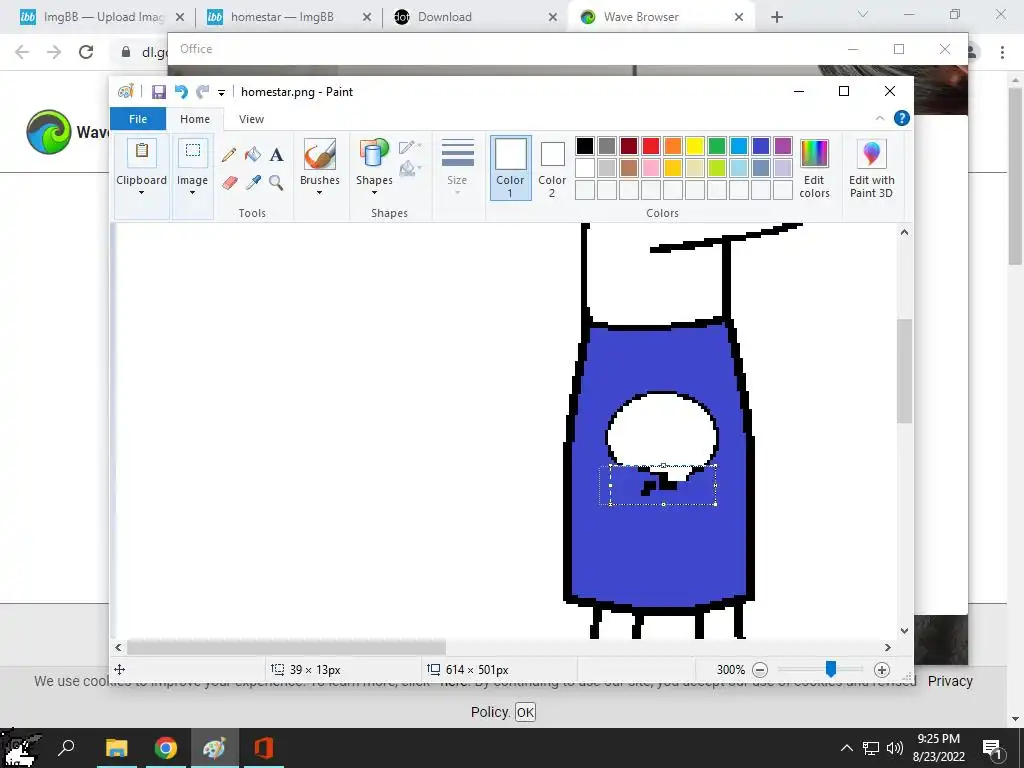
Task: Expand the Clipboard dropdown arrow
Action: point(142,193)
